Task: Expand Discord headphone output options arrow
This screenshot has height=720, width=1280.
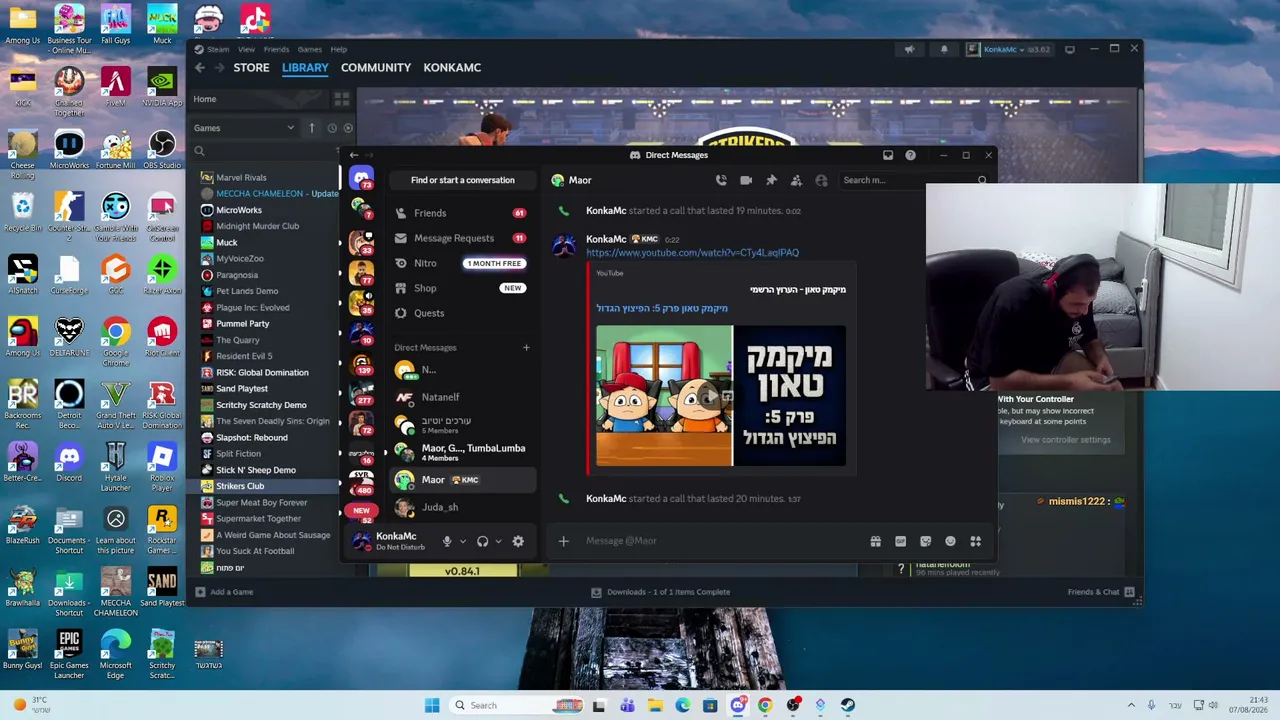Action: 498,541
